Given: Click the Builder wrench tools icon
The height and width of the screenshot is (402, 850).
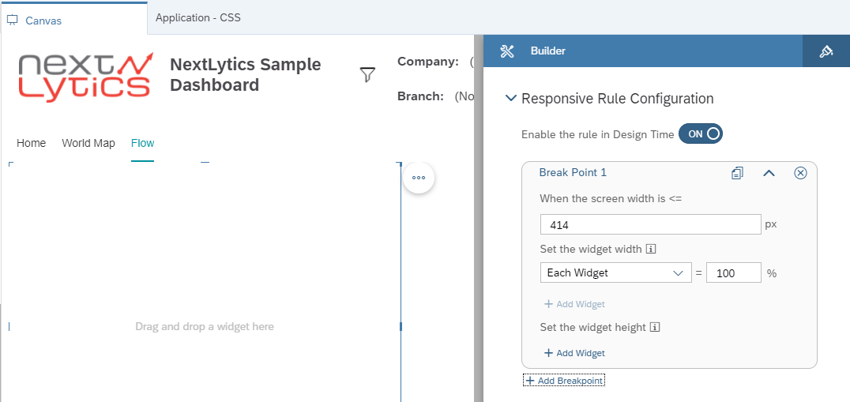Looking at the screenshot, I should click(x=507, y=51).
